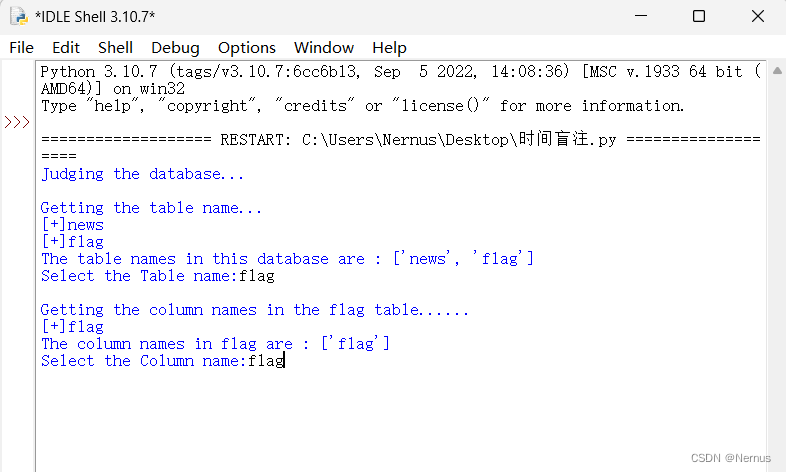Open the Debug menu
Viewport: 786px width, 472px height.
pos(175,48)
